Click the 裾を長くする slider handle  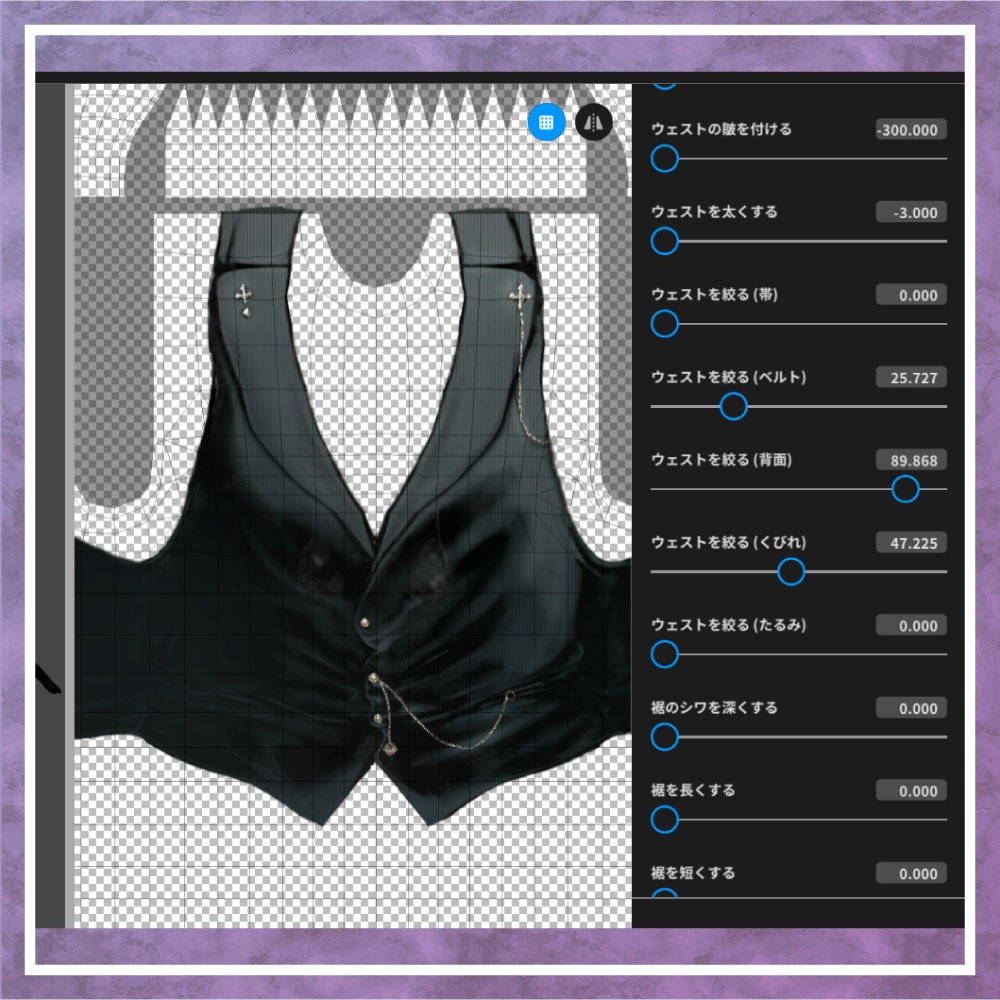click(663, 820)
